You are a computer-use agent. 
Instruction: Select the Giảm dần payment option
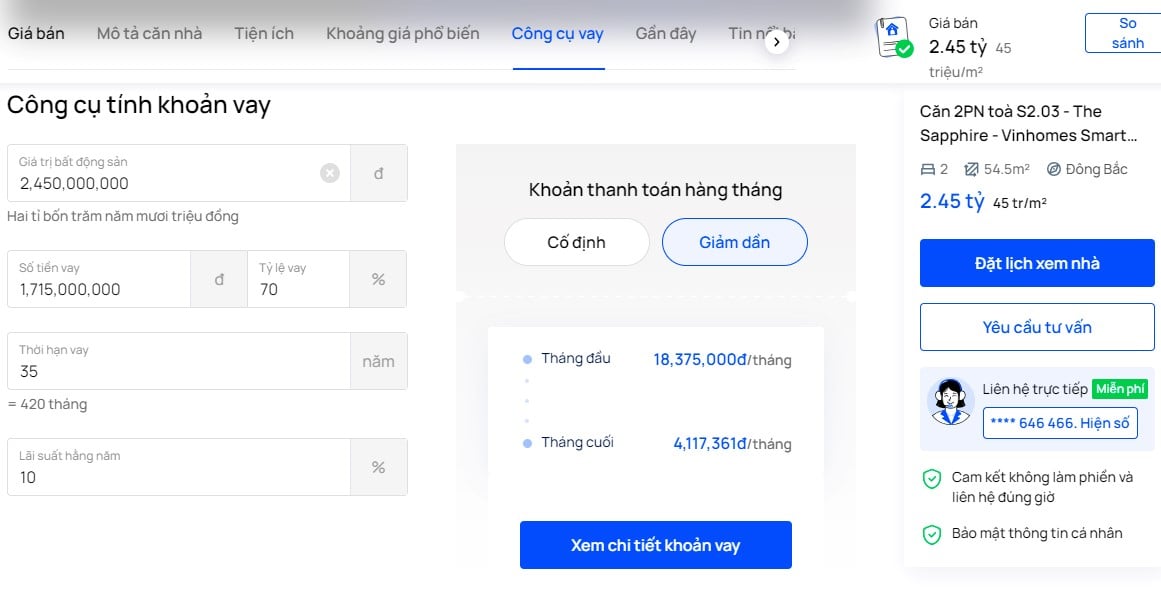pyautogui.click(x=734, y=241)
